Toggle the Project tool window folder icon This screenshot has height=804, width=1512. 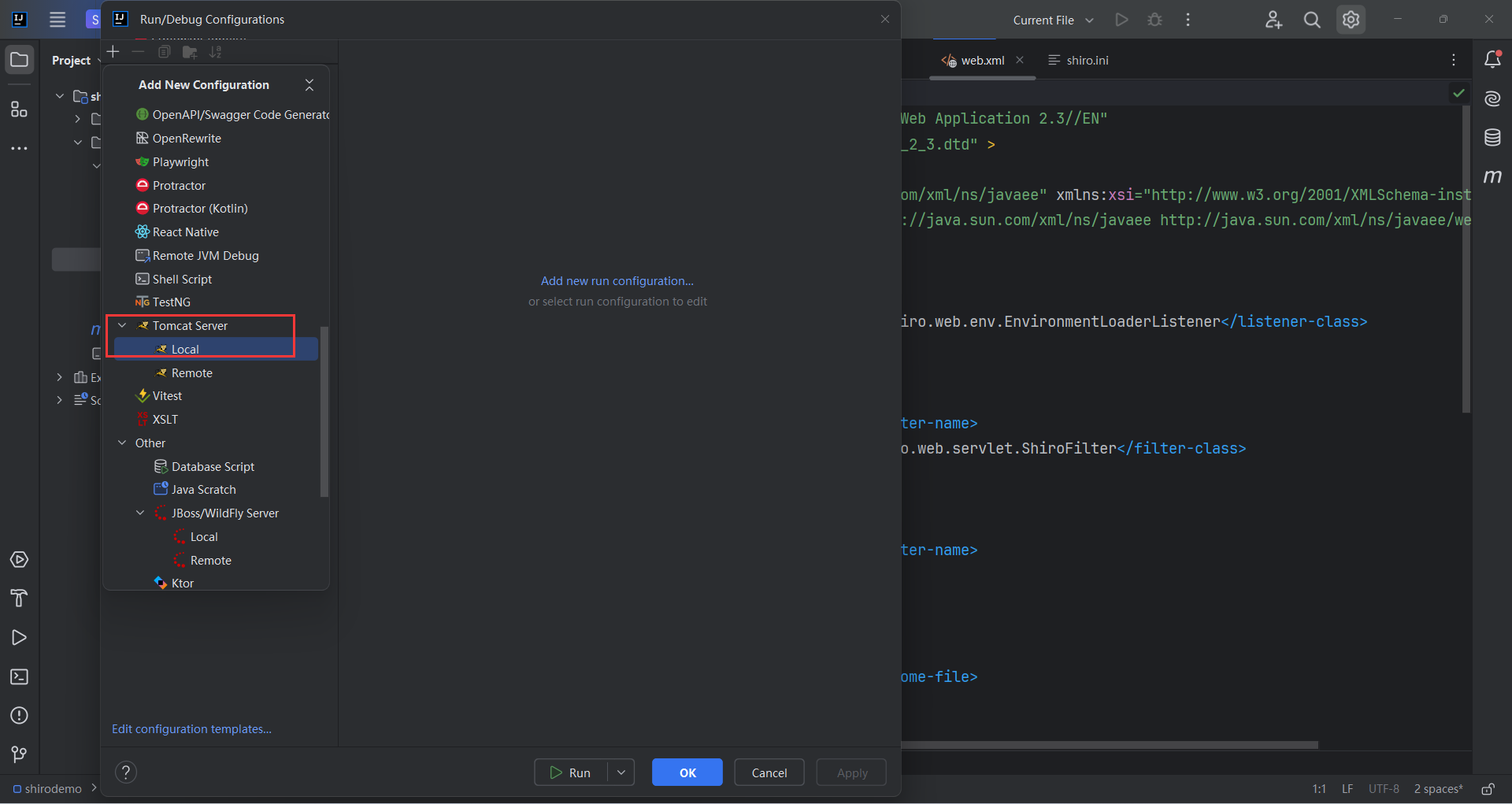pos(20,60)
